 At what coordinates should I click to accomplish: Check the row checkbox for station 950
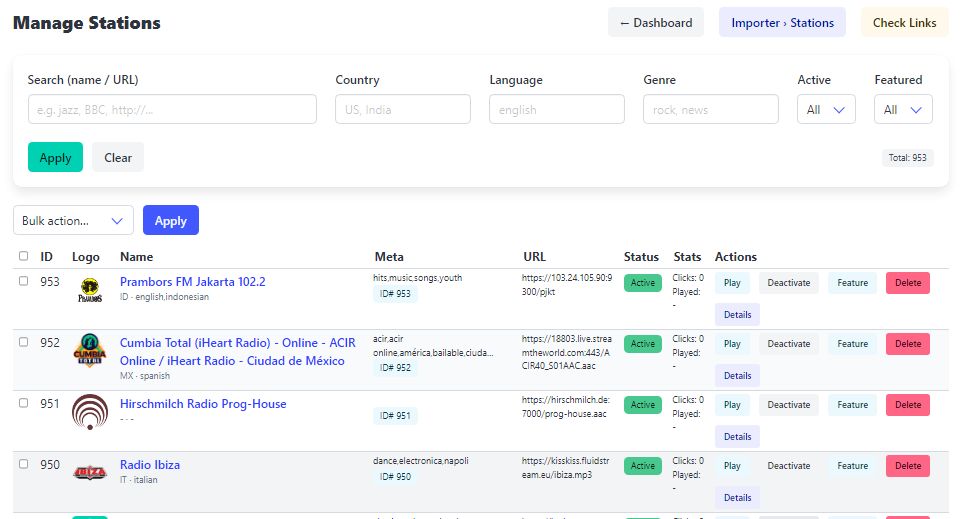[x=24, y=464]
